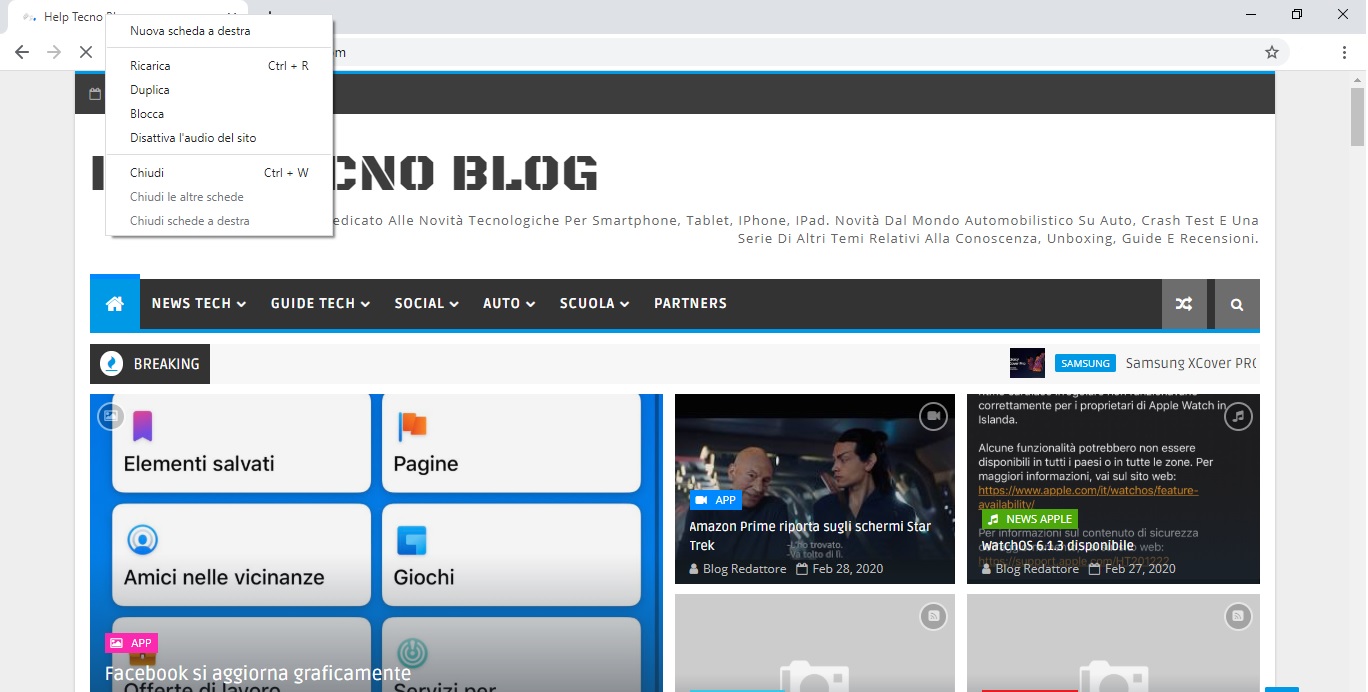Open Facebook si aggiorna graficamente article
Viewport: 1368px width, 692px height.
click(x=258, y=674)
